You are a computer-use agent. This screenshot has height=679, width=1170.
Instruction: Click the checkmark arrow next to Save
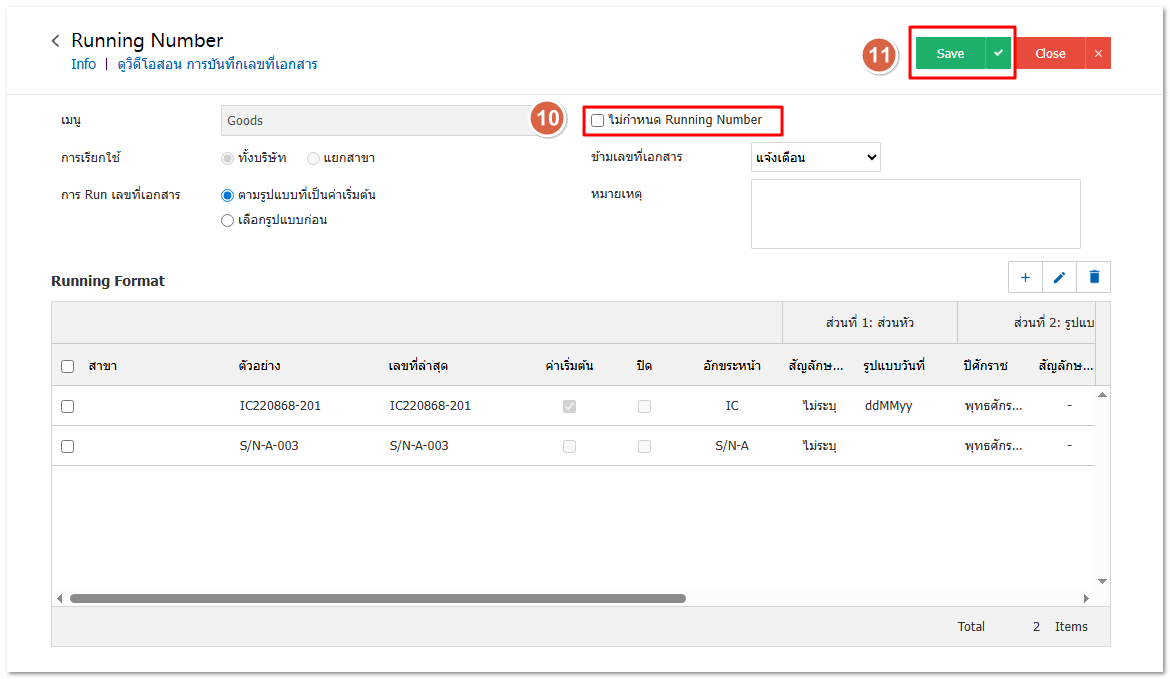click(x=998, y=53)
